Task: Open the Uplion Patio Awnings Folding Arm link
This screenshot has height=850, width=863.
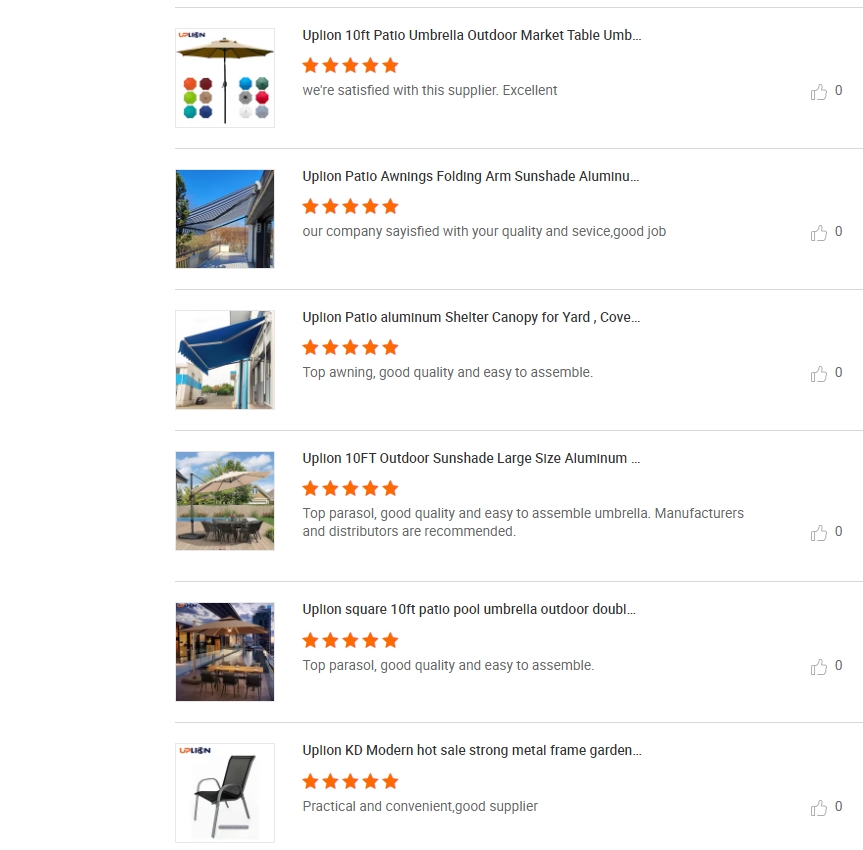Action: click(471, 176)
